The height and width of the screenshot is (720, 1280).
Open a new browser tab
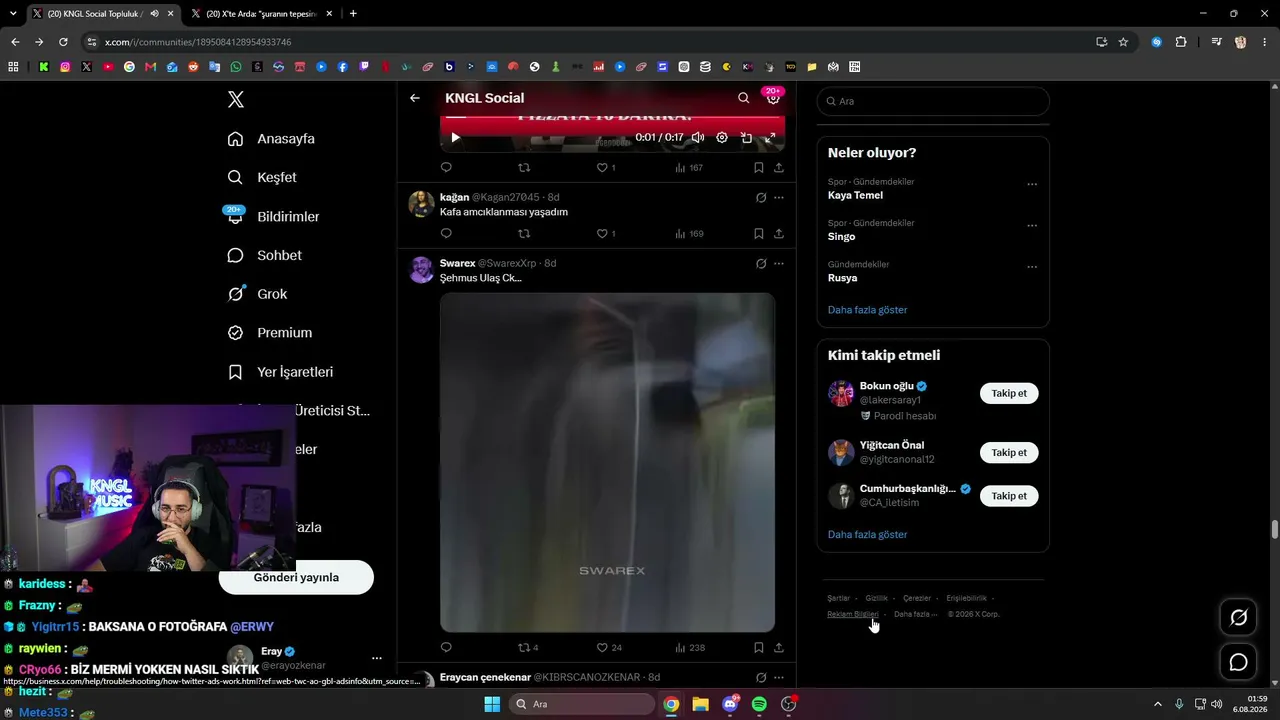click(x=353, y=14)
